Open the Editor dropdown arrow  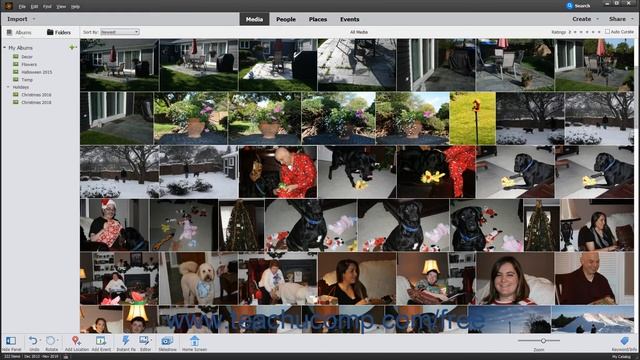[x=151, y=340]
